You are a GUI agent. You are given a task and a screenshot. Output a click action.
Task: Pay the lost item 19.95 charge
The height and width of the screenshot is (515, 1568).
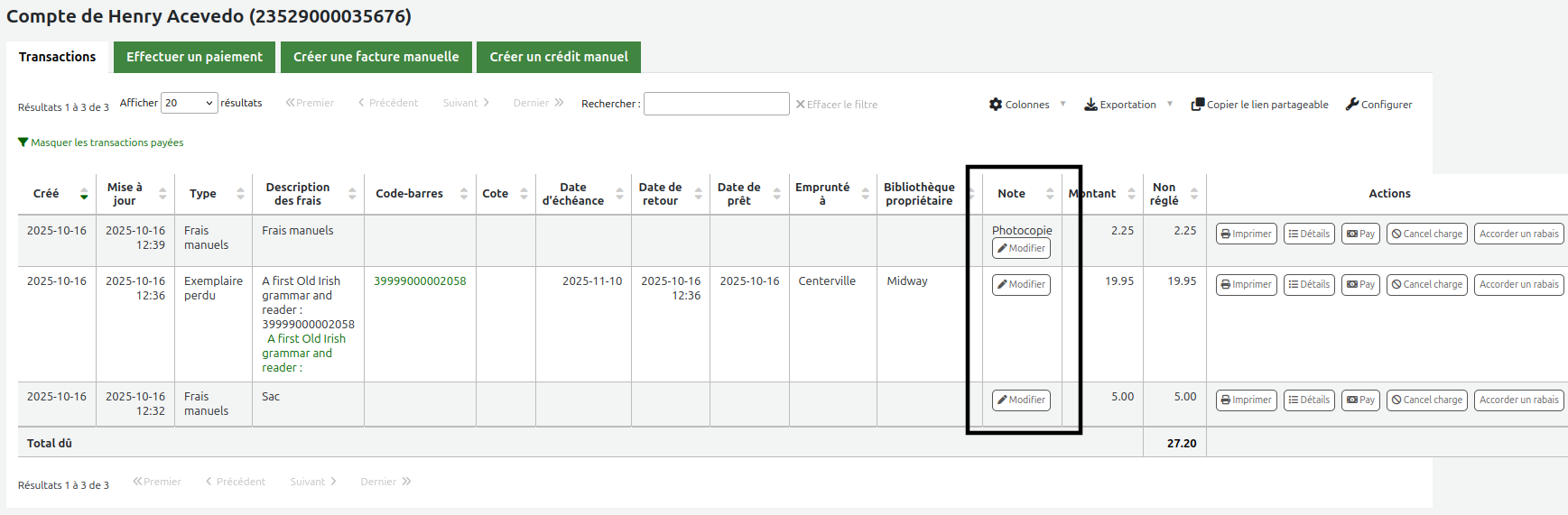1360,284
